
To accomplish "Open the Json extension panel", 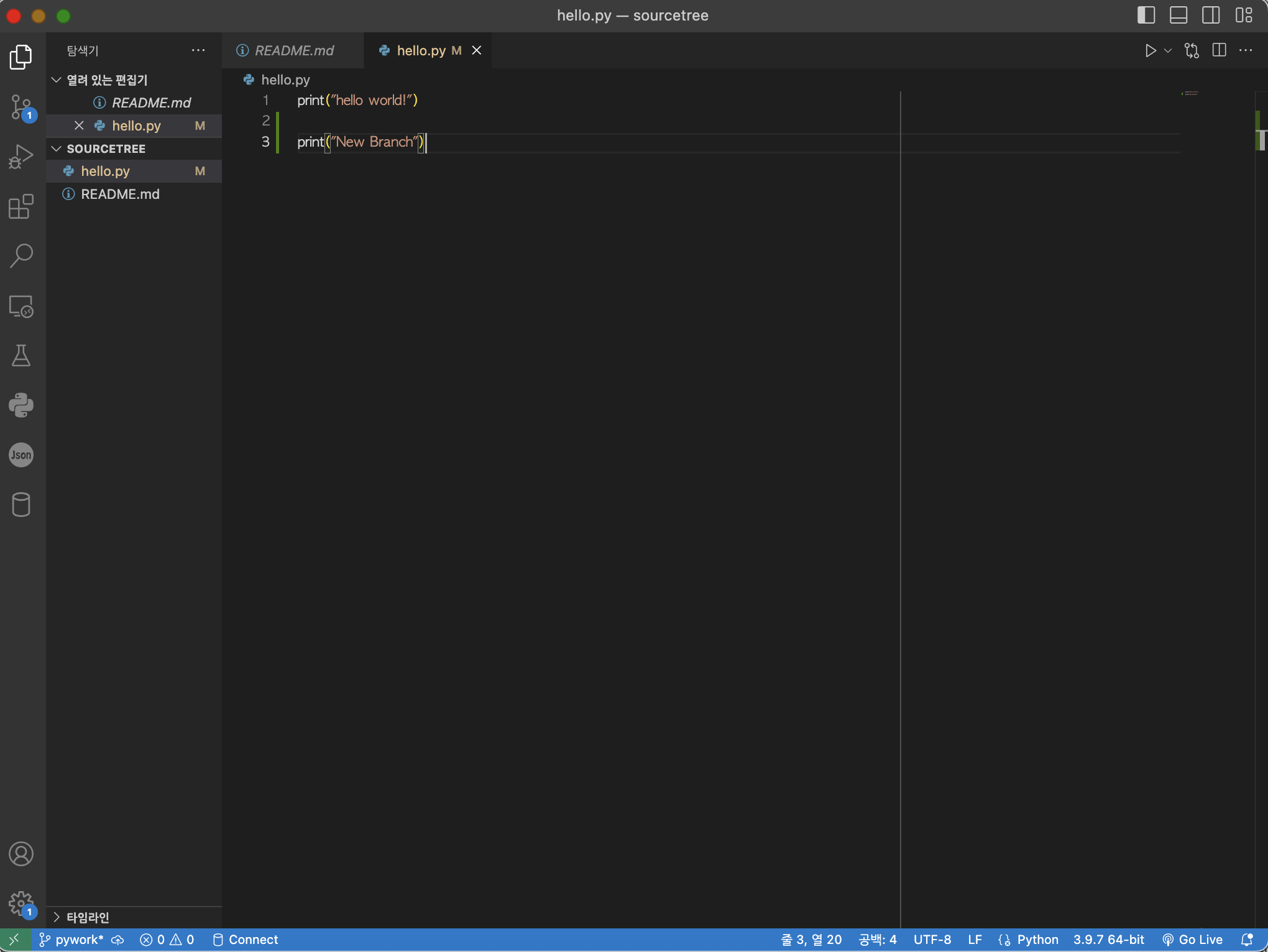I will pos(21,455).
